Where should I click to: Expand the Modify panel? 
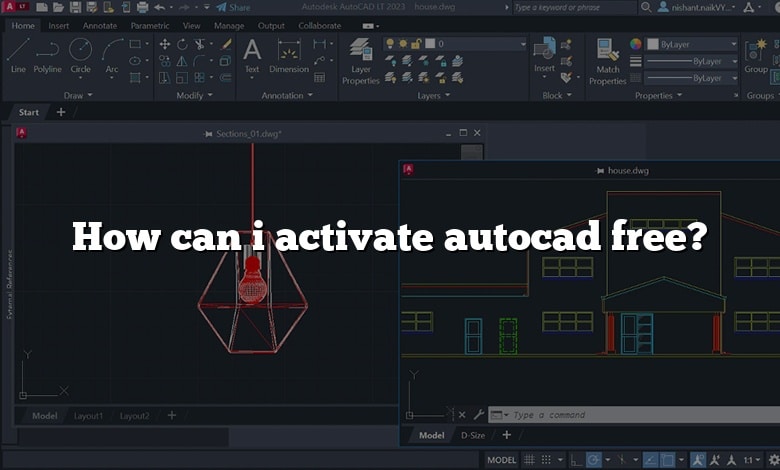tap(194, 95)
